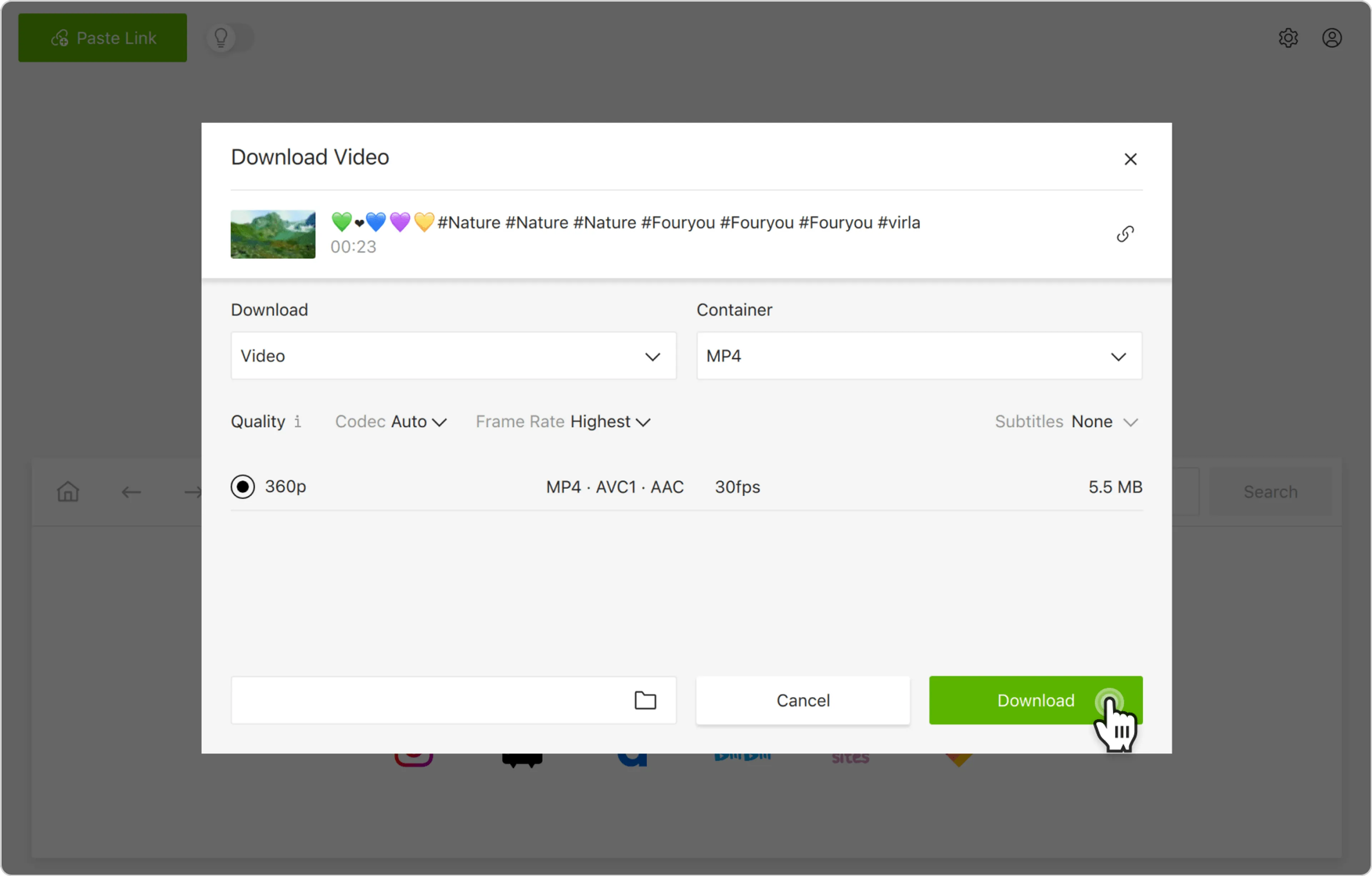Expand the Frame Rate Highest dropdown
This screenshot has width=1372, height=876.
coord(610,422)
